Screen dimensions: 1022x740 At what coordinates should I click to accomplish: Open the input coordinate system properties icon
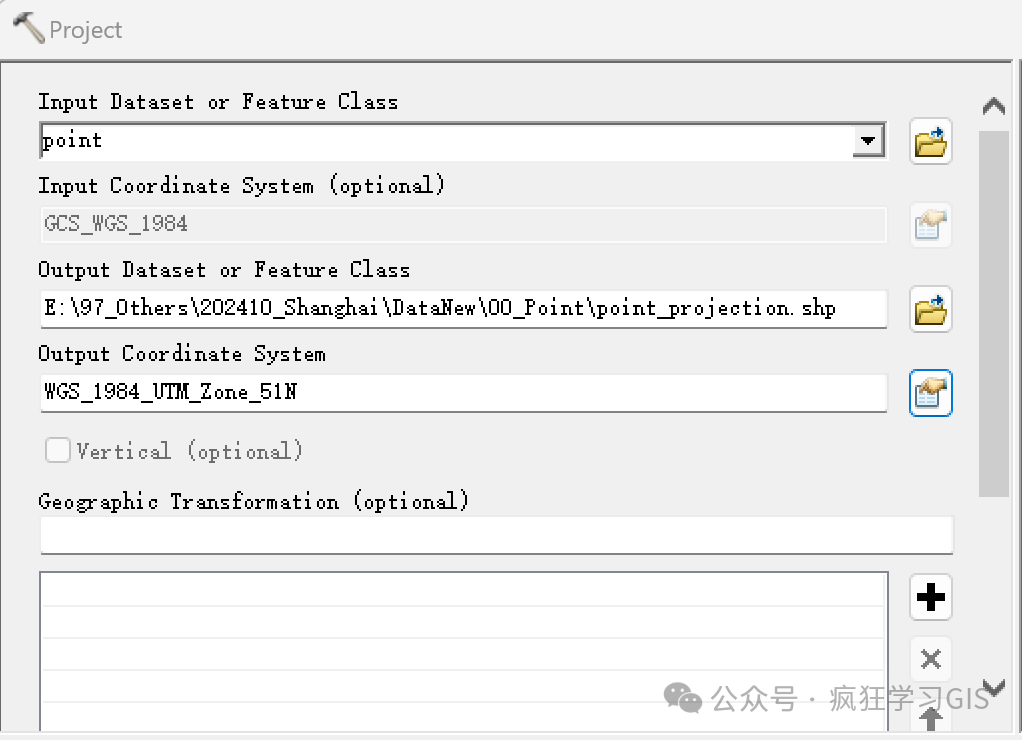pyautogui.click(x=930, y=225)
